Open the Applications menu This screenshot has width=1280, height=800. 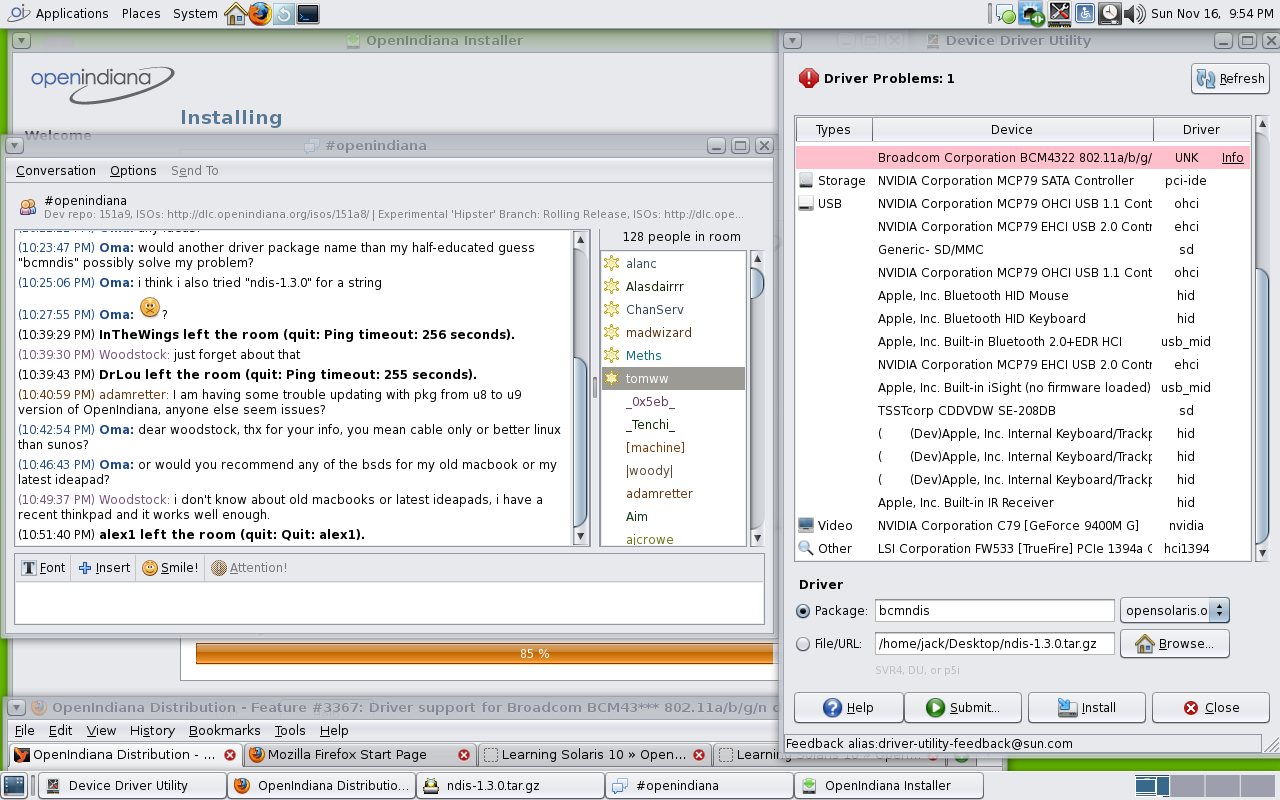click(72, 13)
